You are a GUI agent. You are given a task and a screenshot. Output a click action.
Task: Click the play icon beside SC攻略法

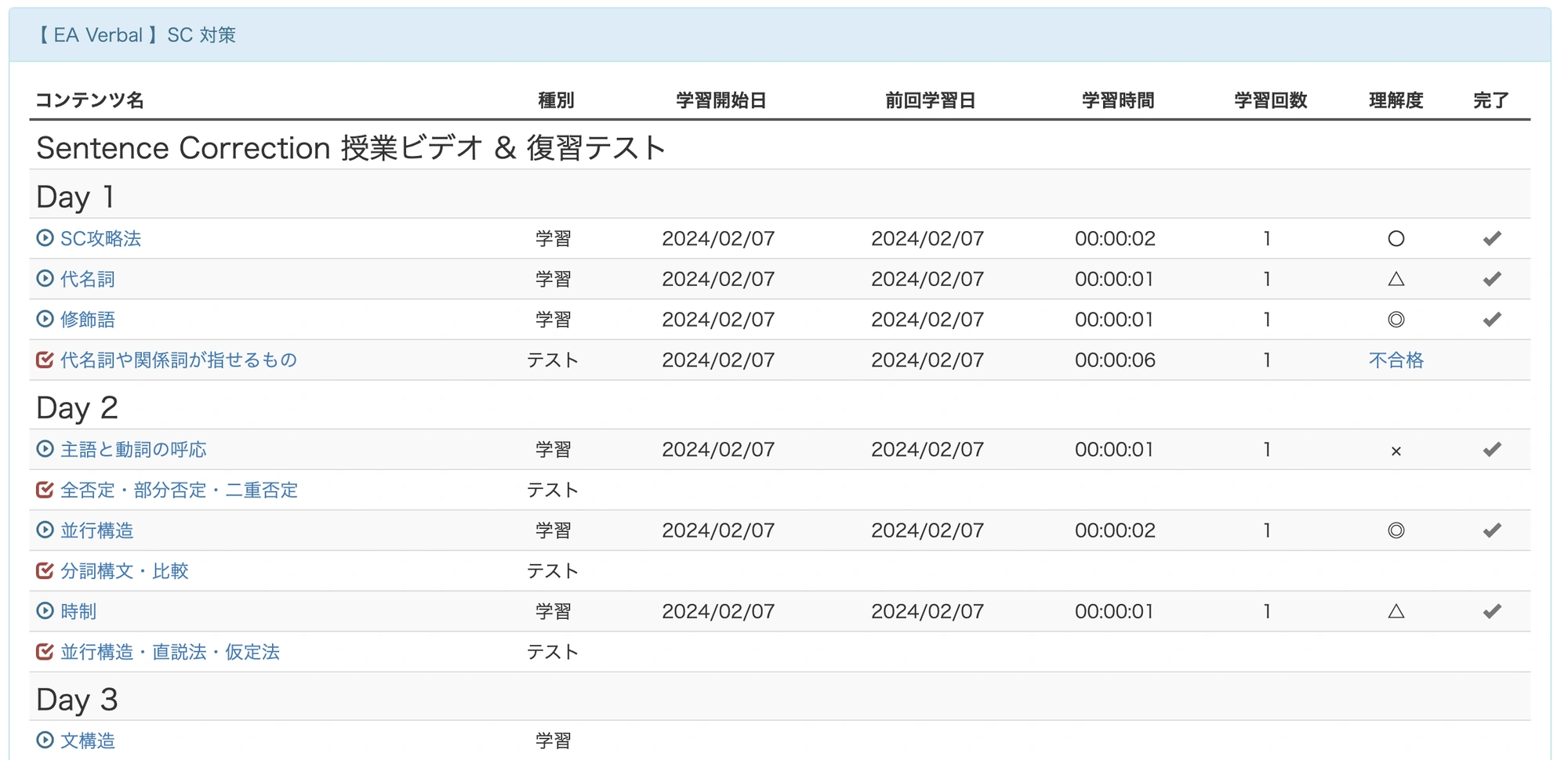coord(45,238)
